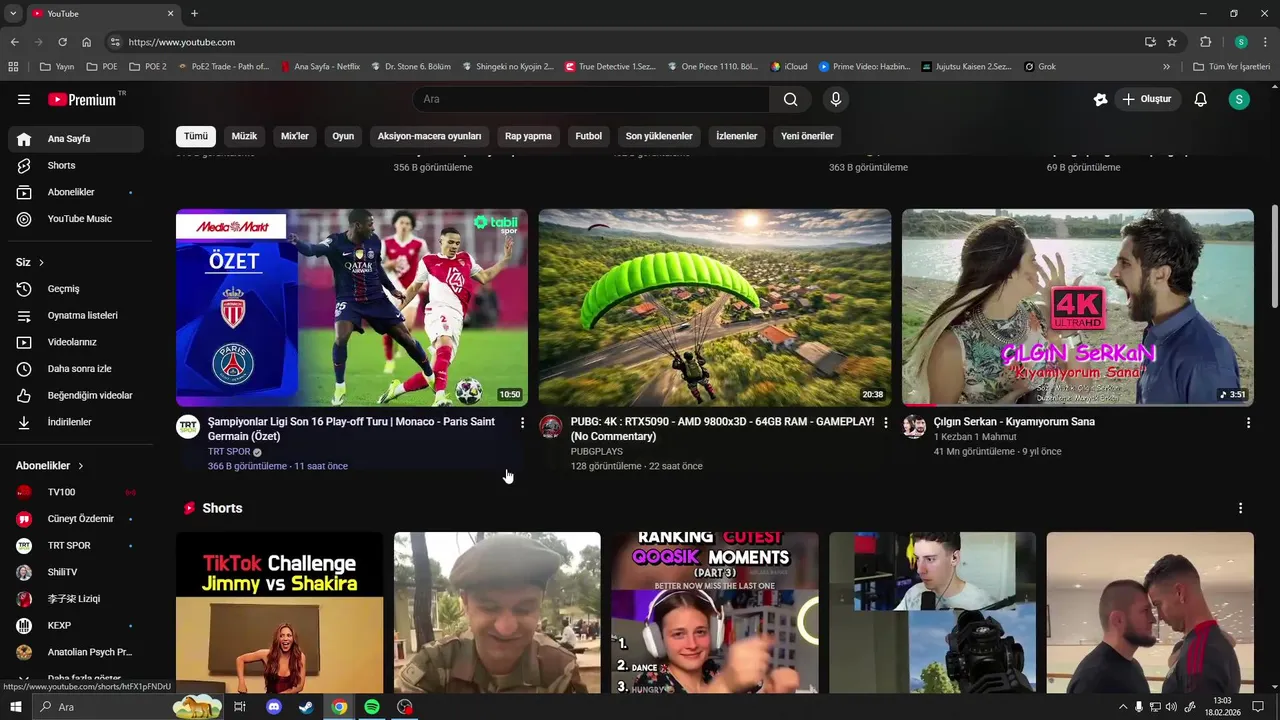Image resolution: width=1280 pixels, height=720 pixels.
Task: Go to Abonelikler in the sidebar
Action: 76,192
